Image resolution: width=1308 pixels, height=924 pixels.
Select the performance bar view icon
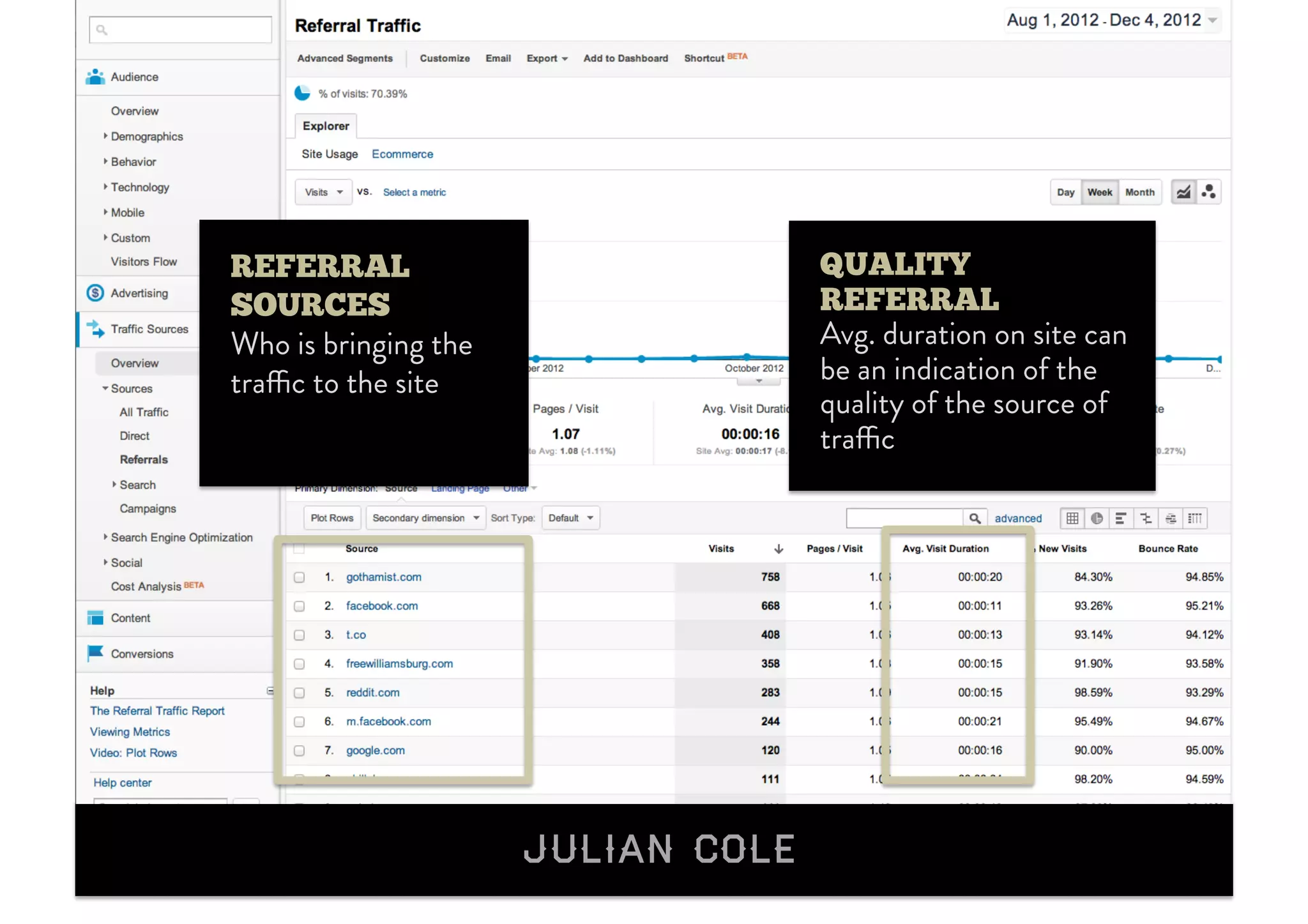pos(1121,519)
